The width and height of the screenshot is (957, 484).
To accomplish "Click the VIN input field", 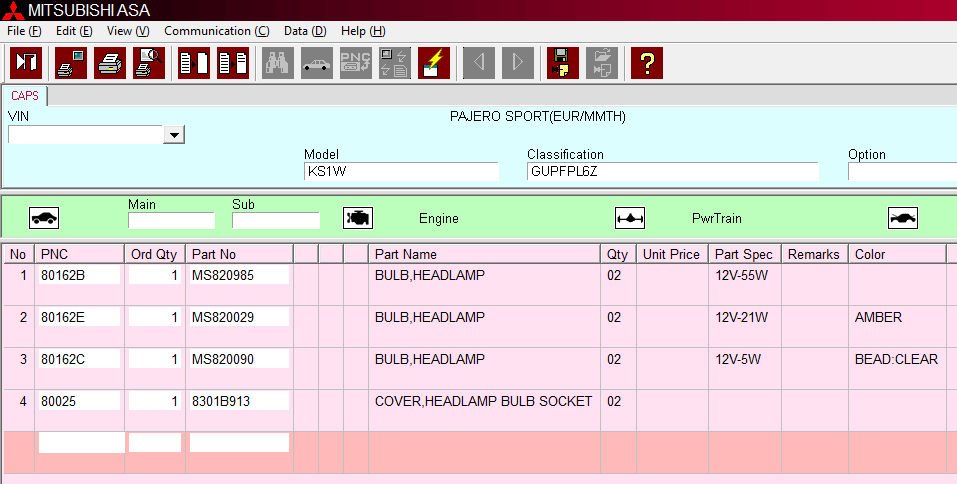I will [x=86, y=135].
